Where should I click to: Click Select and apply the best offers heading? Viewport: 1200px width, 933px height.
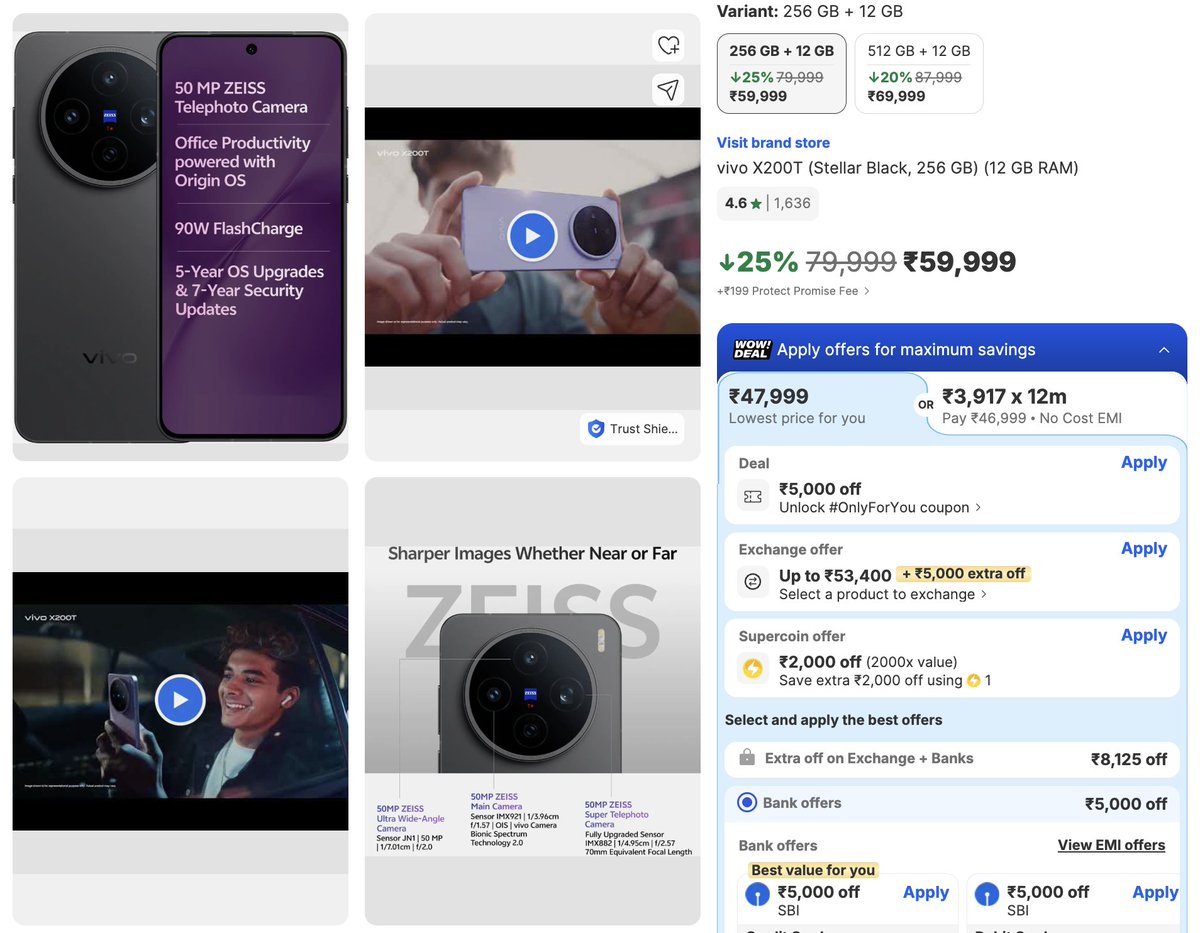pos(833,720)
